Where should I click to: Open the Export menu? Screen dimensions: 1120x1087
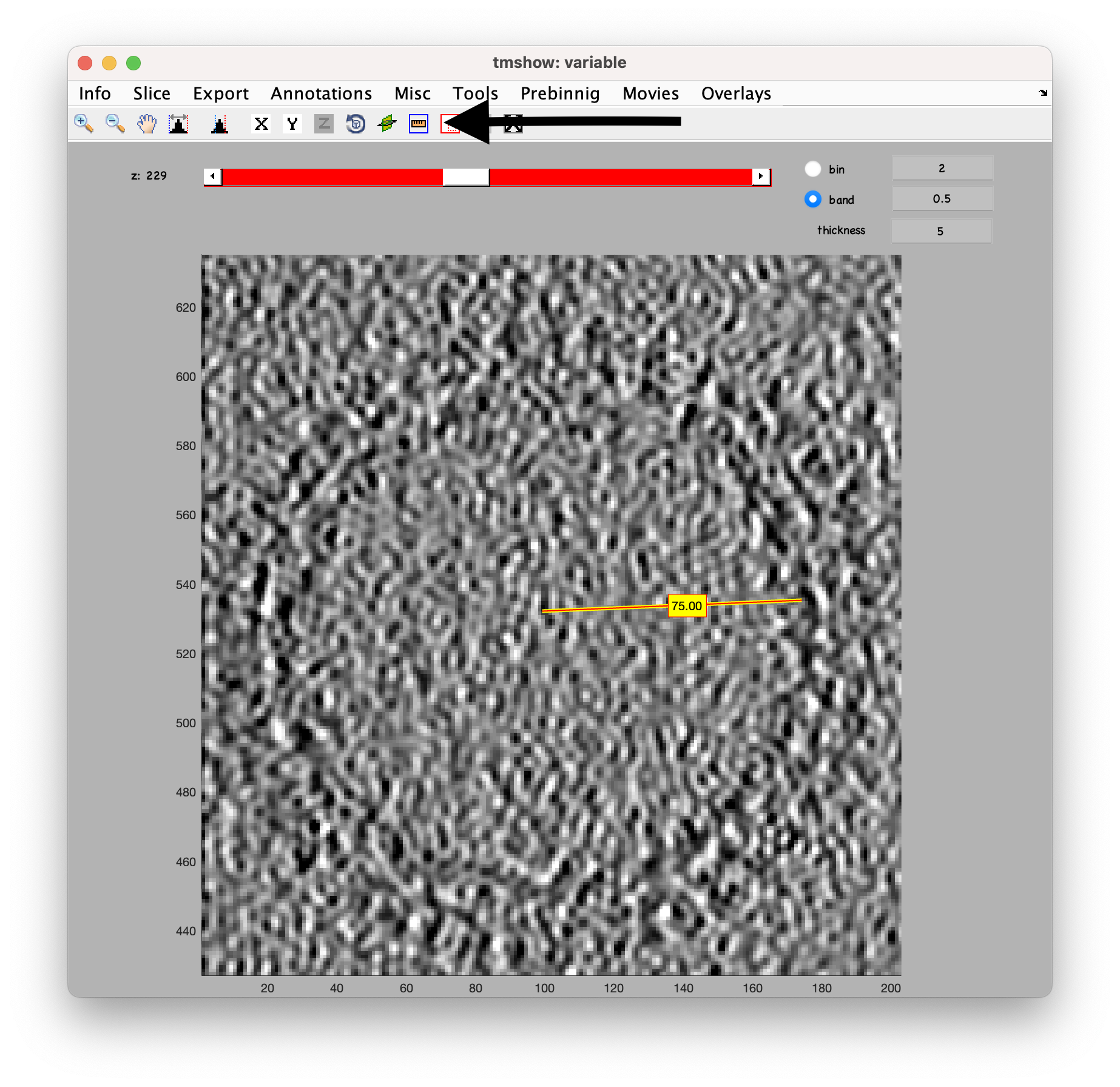click(221, 93)
